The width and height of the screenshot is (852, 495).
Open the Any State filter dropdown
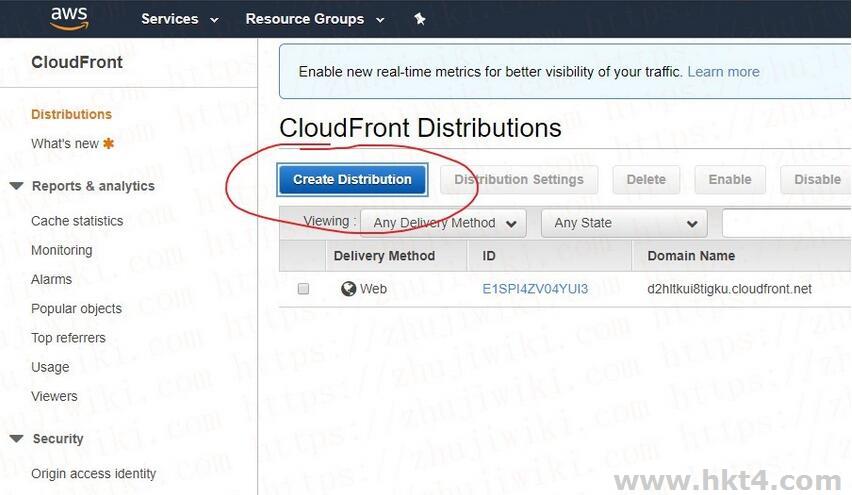click(x=624, y=223)
